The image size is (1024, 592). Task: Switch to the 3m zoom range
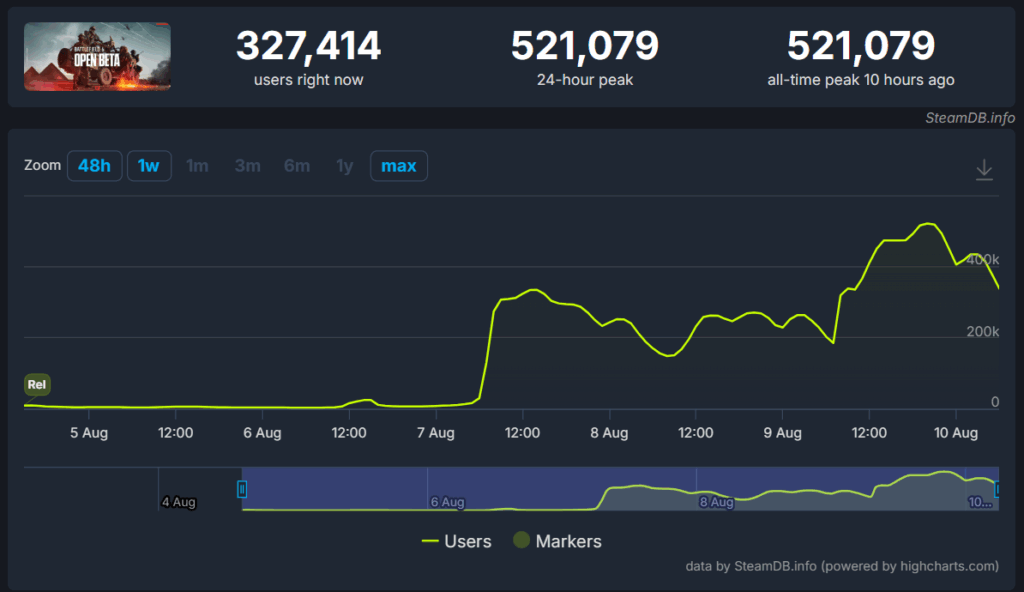[x=247, y=166]
